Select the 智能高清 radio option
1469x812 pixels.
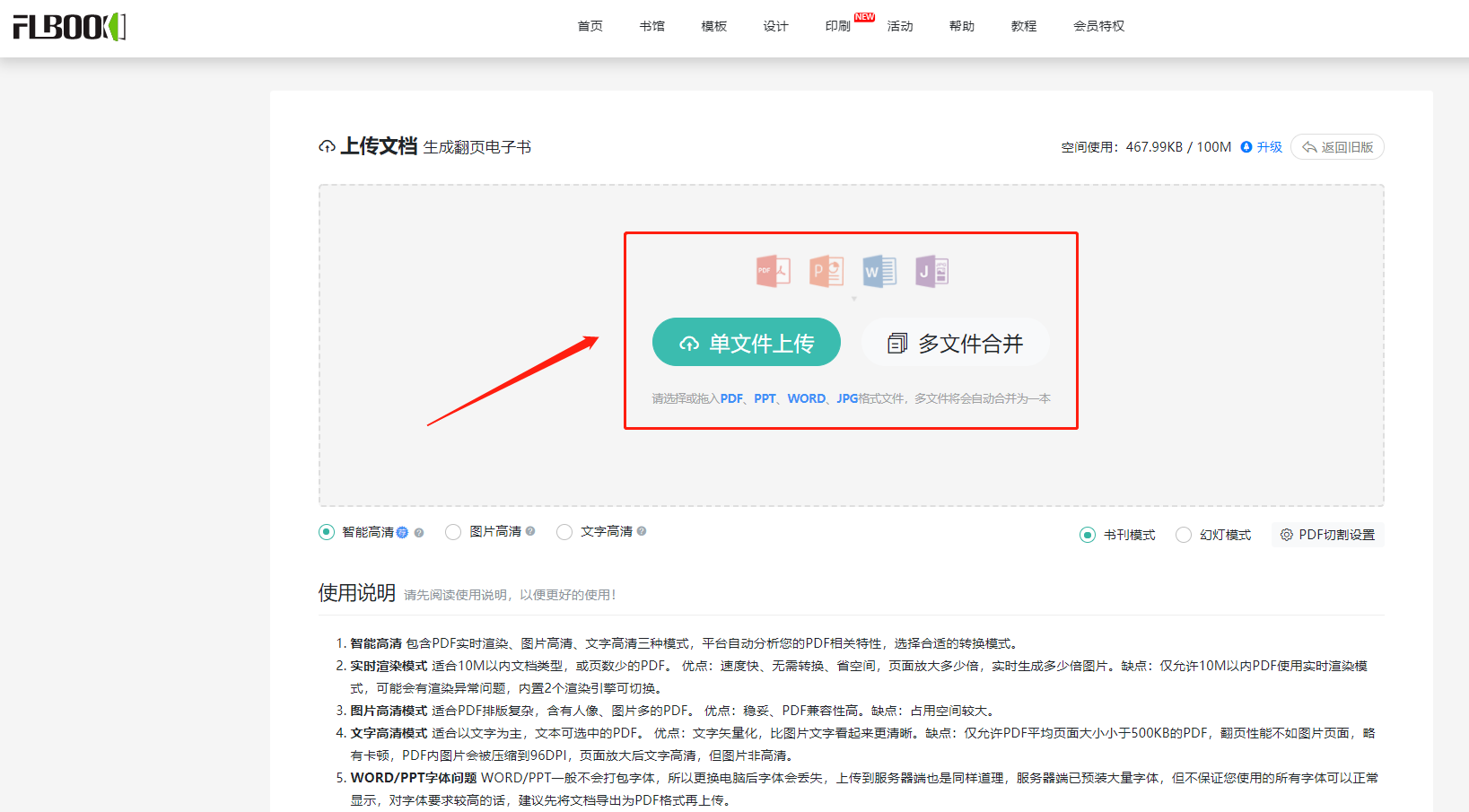(x=327, y=532)
